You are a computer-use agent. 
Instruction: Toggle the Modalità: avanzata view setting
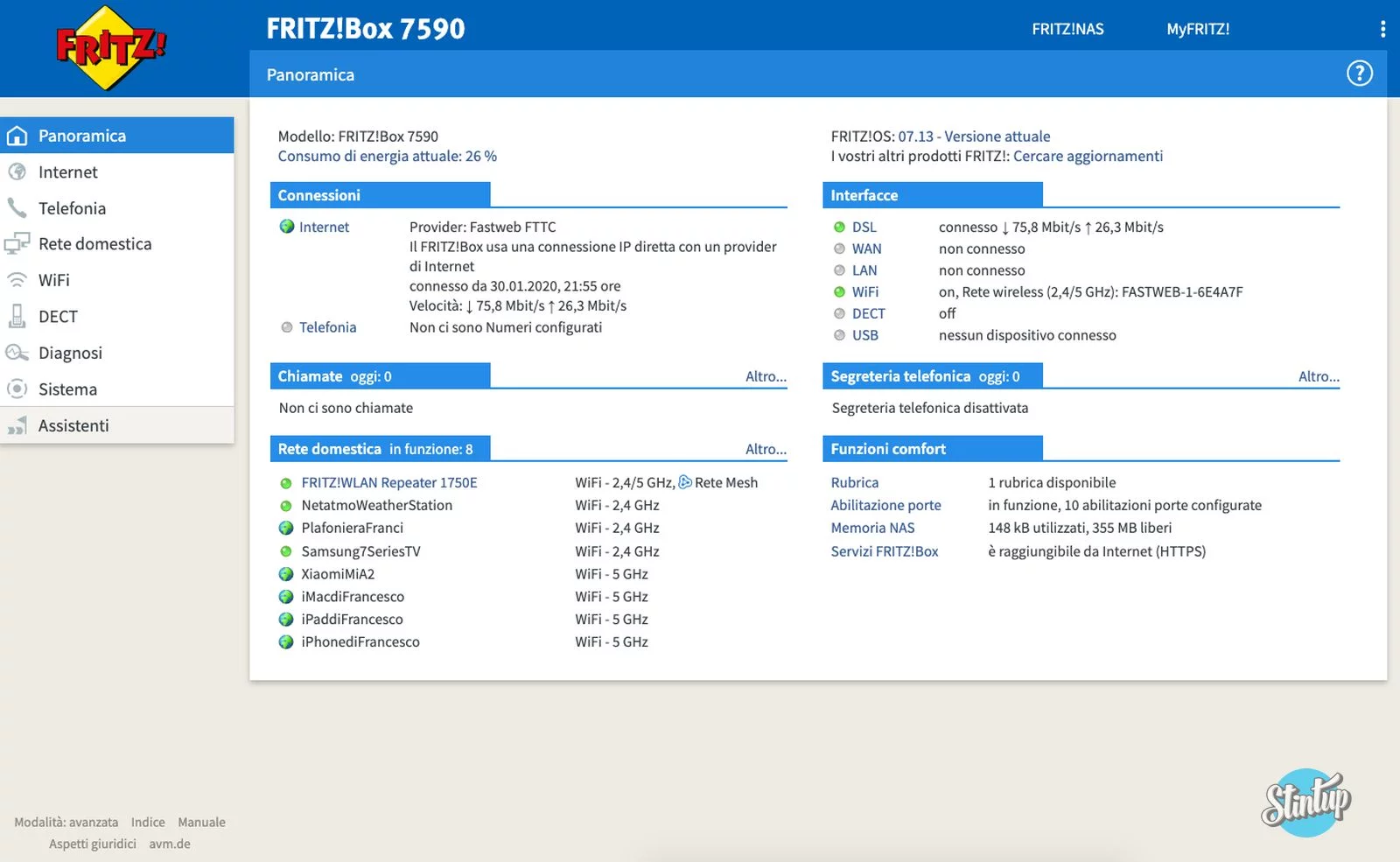click(x=66, y=822)
